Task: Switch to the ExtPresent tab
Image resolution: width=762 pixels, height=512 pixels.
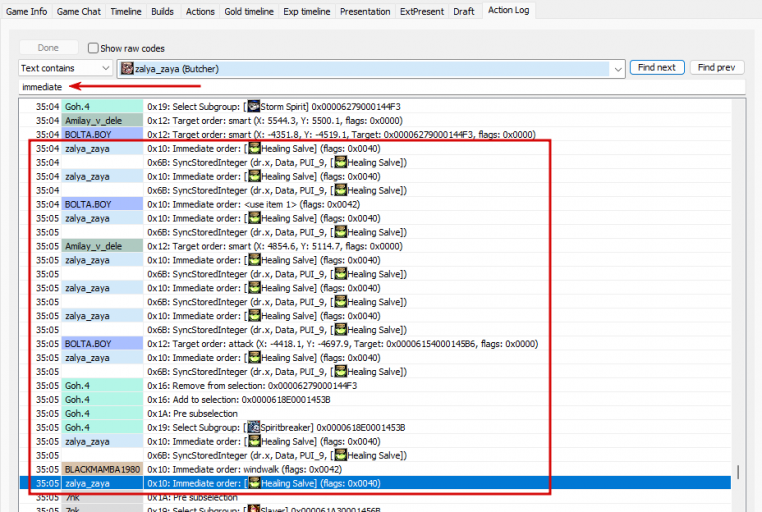Action: (422, 11)
